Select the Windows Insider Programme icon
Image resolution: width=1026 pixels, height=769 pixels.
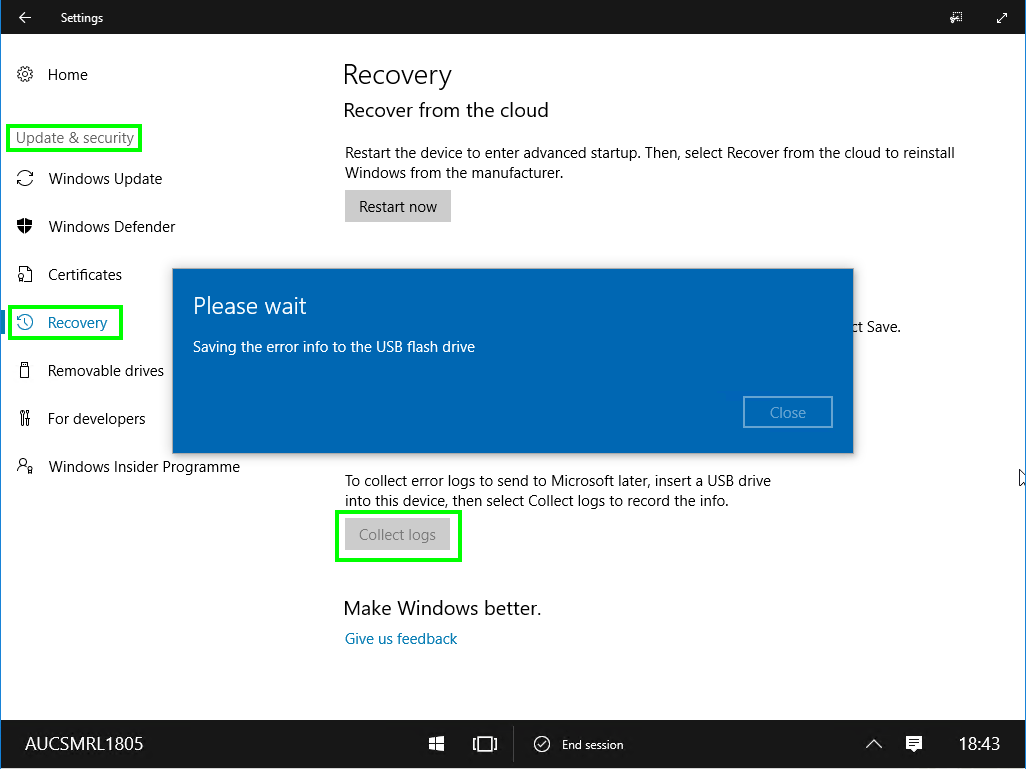point(24,466)
